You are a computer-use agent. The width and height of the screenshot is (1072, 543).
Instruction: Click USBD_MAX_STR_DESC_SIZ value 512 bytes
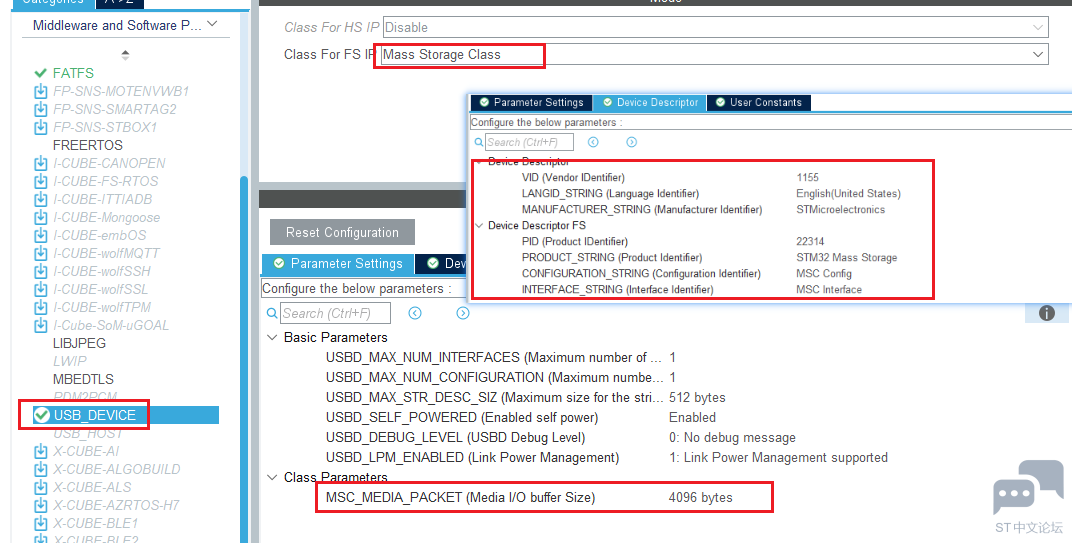697,398
